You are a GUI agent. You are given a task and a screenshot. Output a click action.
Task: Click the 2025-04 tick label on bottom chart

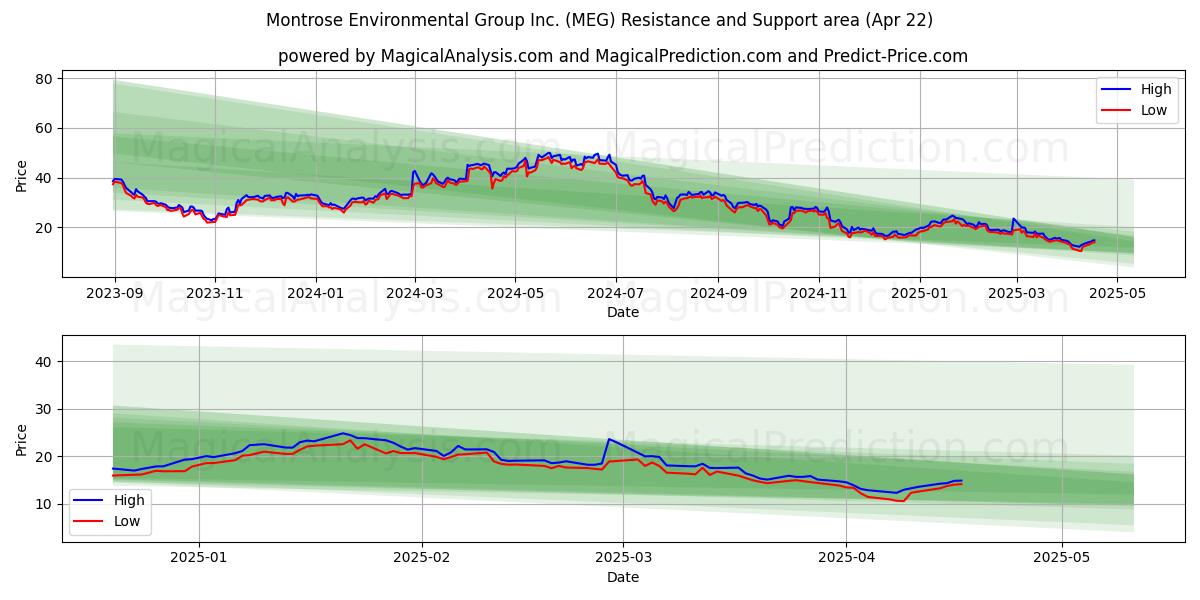point(846,559)
